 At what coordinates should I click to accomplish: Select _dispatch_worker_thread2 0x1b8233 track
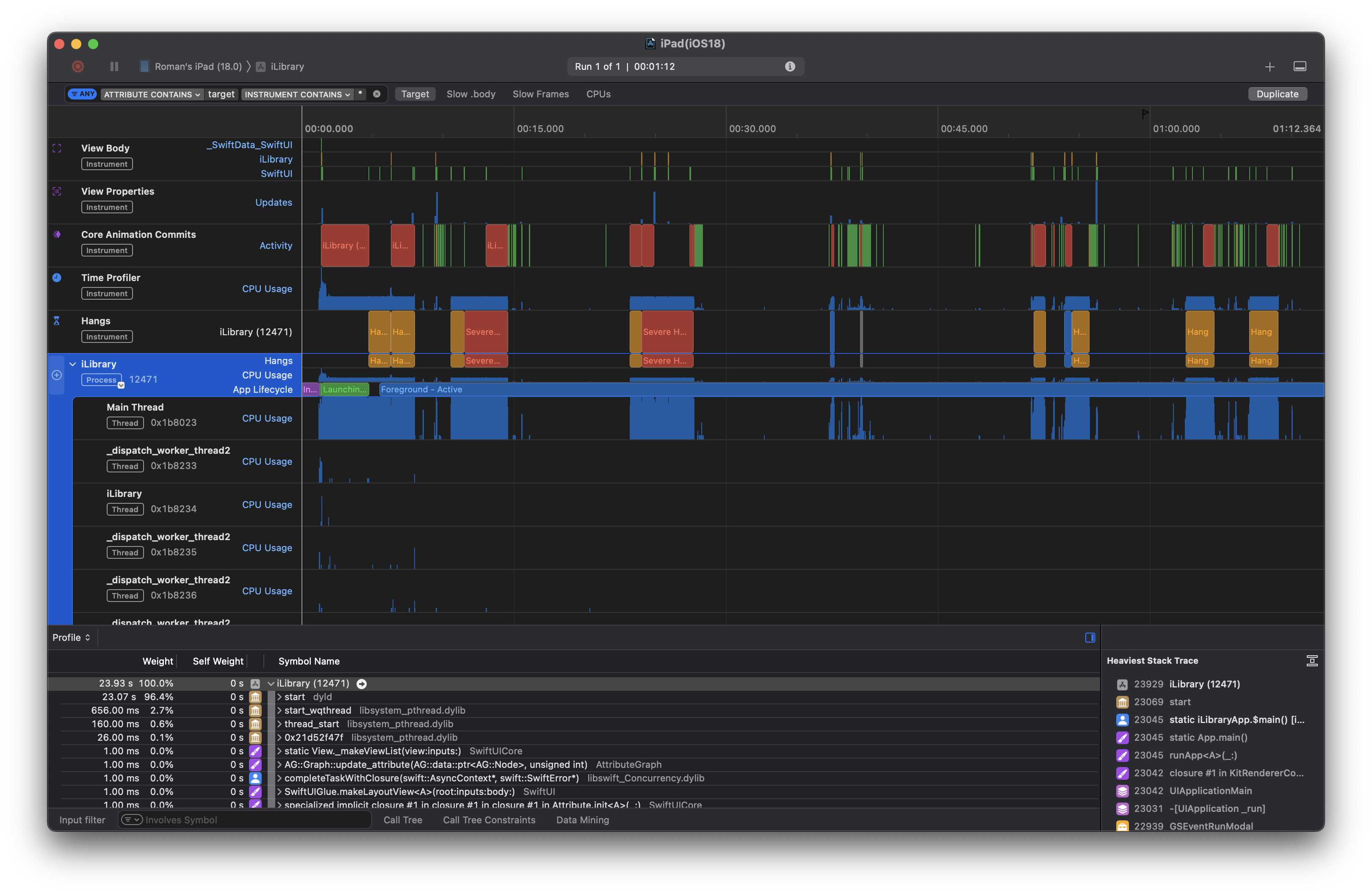[187, 462]
